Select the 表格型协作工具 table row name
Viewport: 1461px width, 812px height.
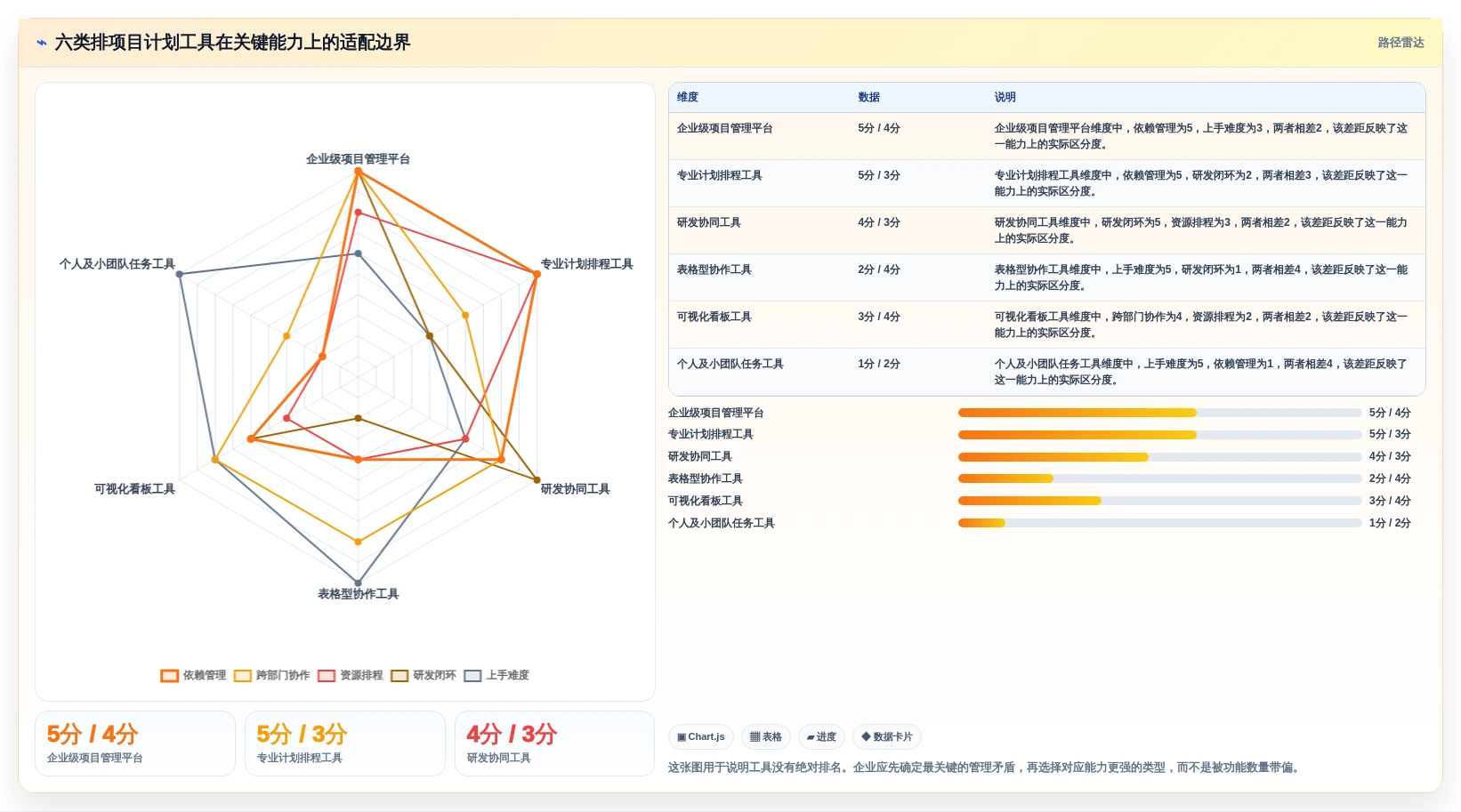[x=714, y=269]
